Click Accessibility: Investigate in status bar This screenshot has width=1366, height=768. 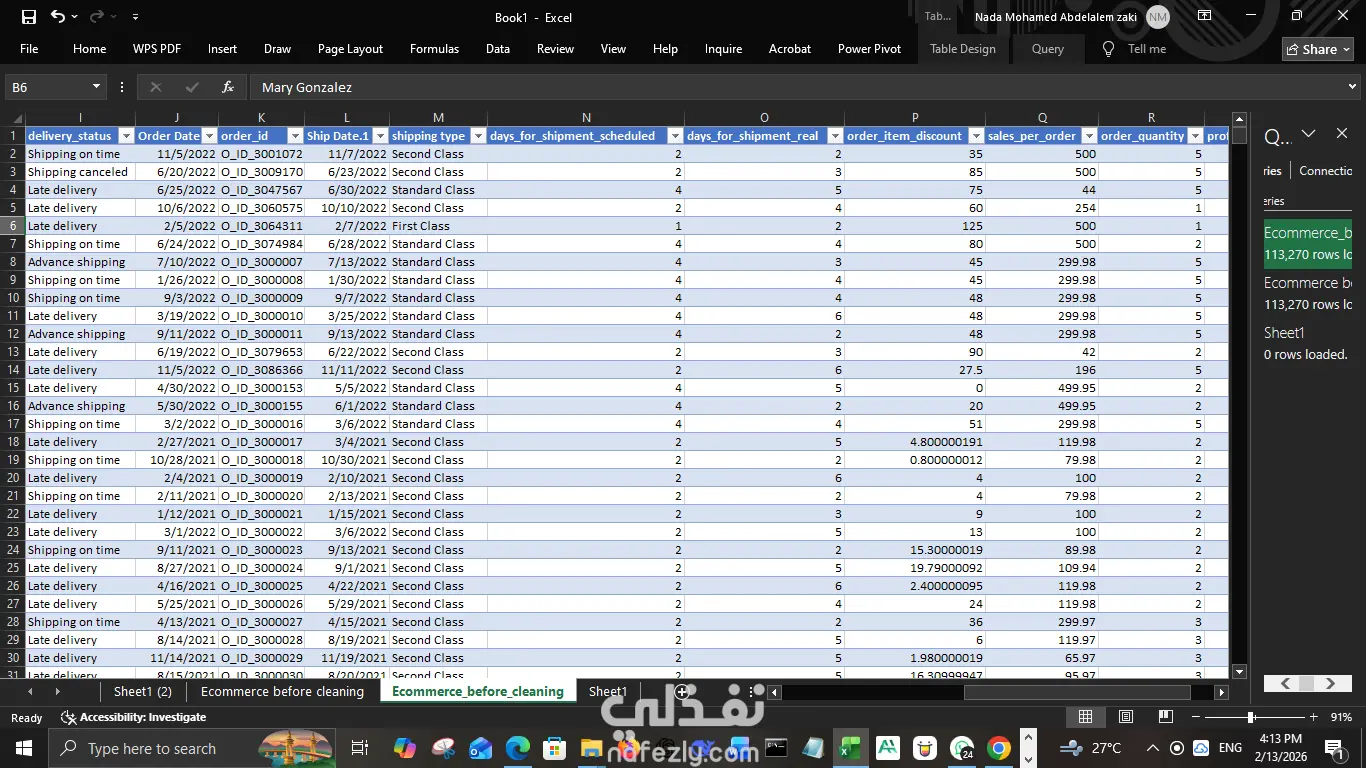(x=133, y=717)
